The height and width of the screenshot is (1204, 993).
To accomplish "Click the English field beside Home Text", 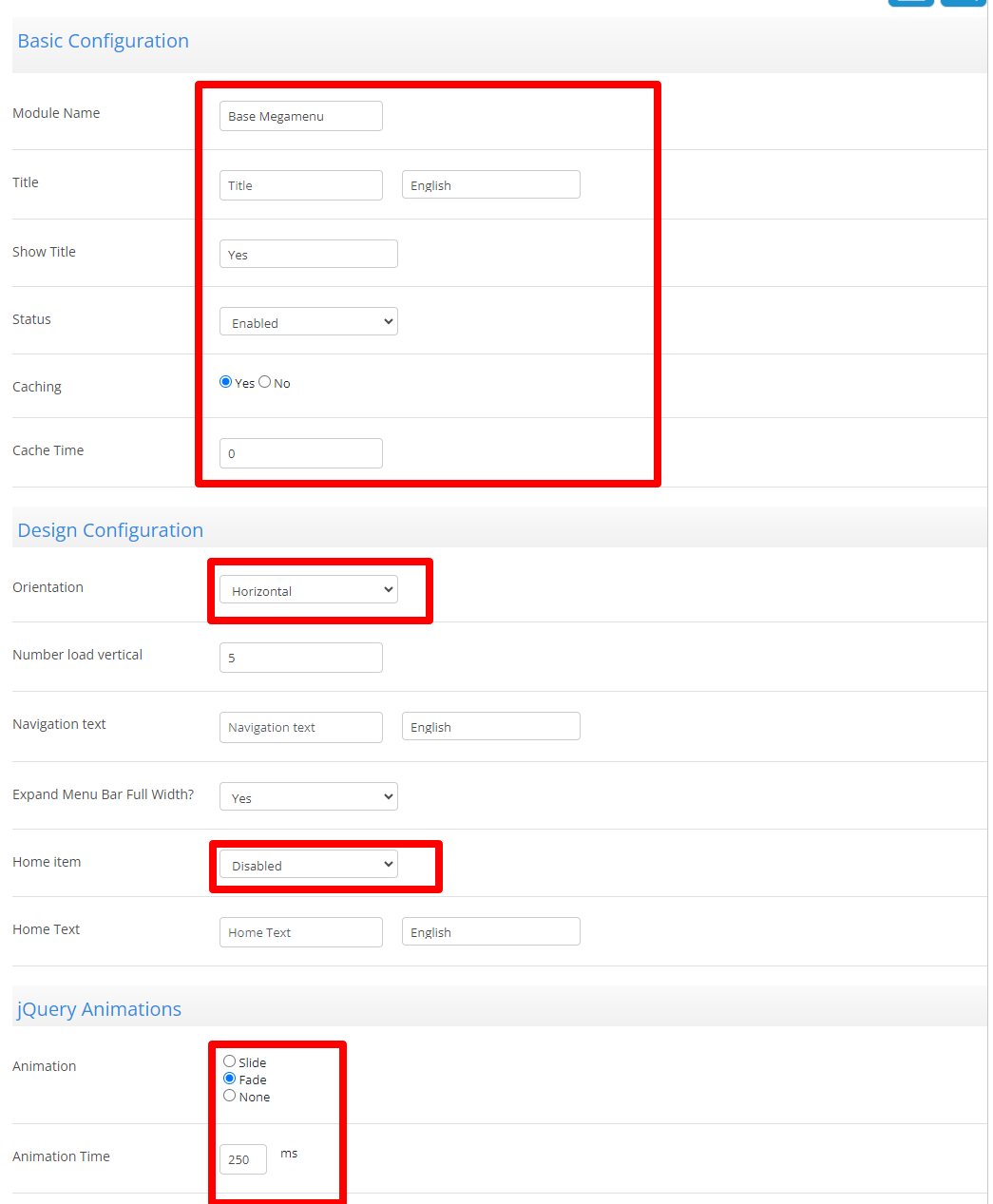I will [x=490, y=932].
